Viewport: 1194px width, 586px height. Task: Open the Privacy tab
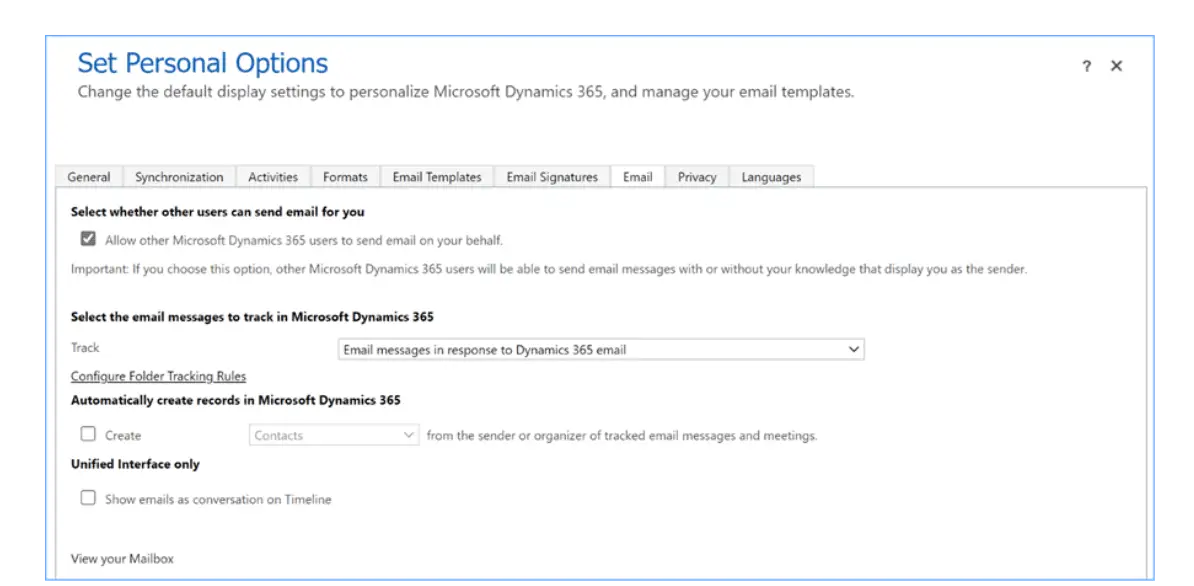click(x=697, y=177)
